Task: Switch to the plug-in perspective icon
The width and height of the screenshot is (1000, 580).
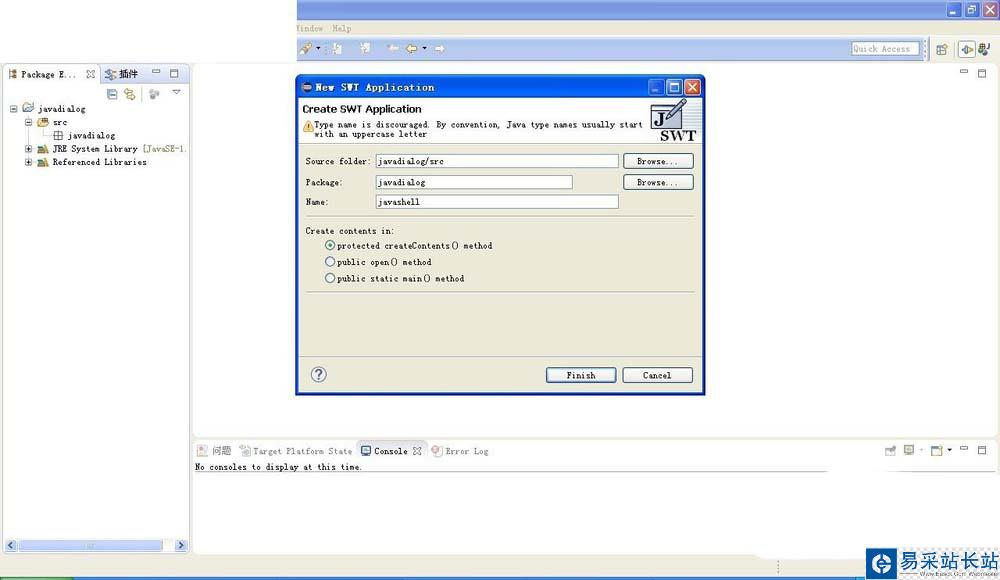Action: [967, 49]
